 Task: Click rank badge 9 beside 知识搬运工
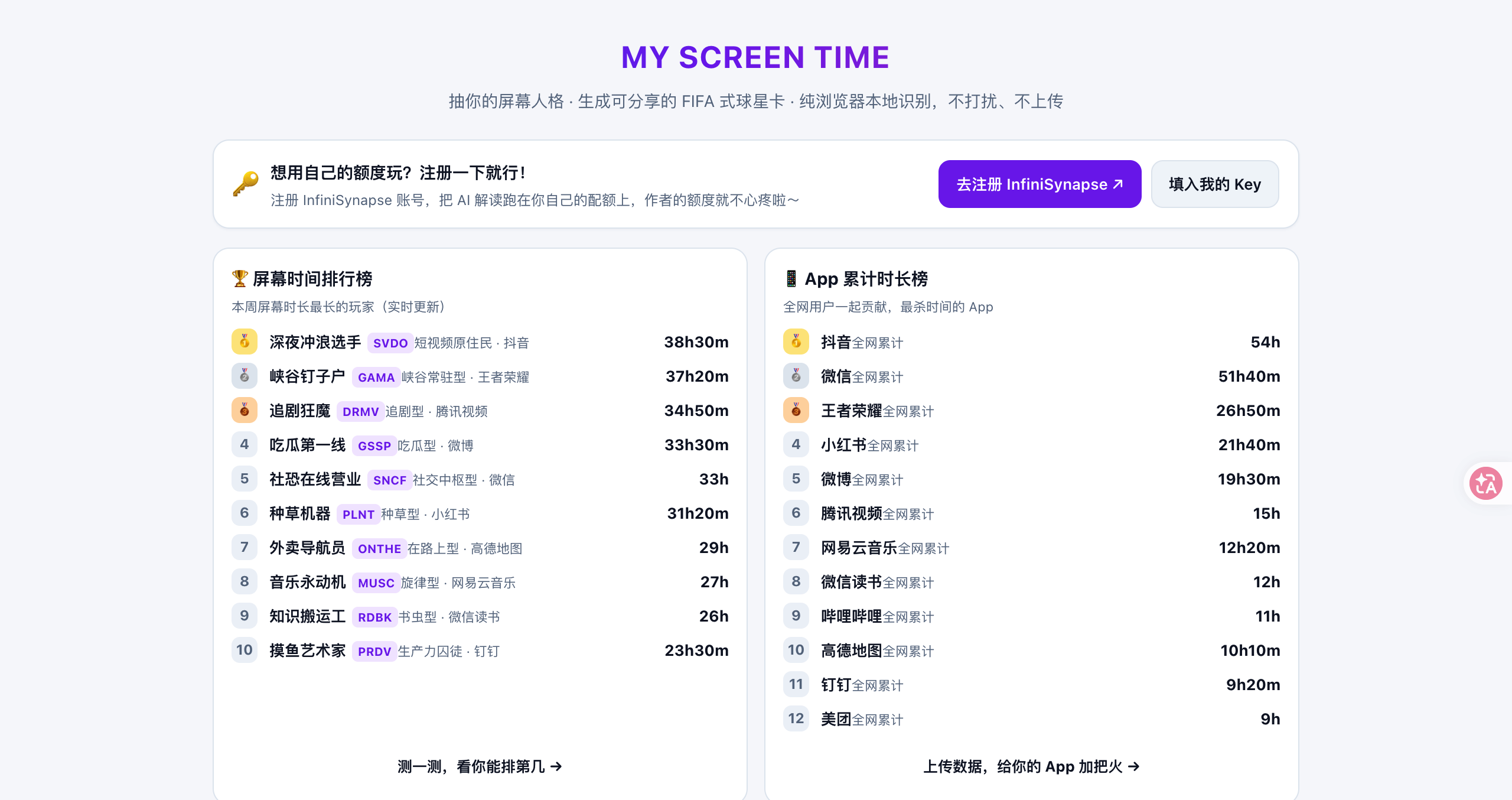(245, 616)
